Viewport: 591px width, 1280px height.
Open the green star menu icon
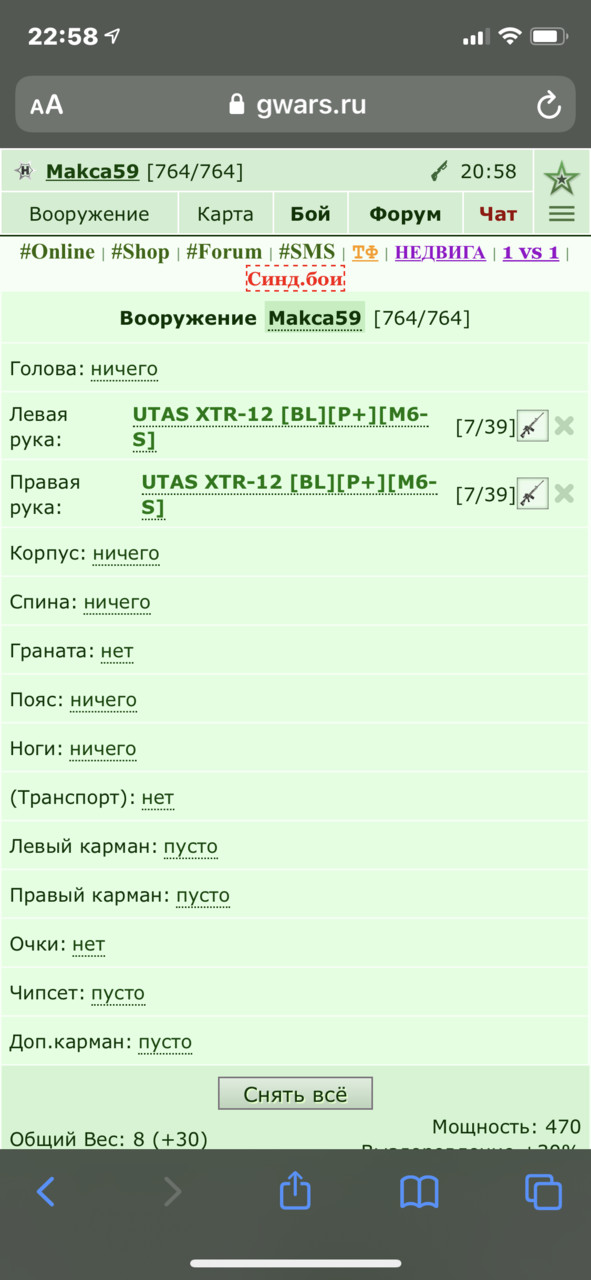point(561,180)
